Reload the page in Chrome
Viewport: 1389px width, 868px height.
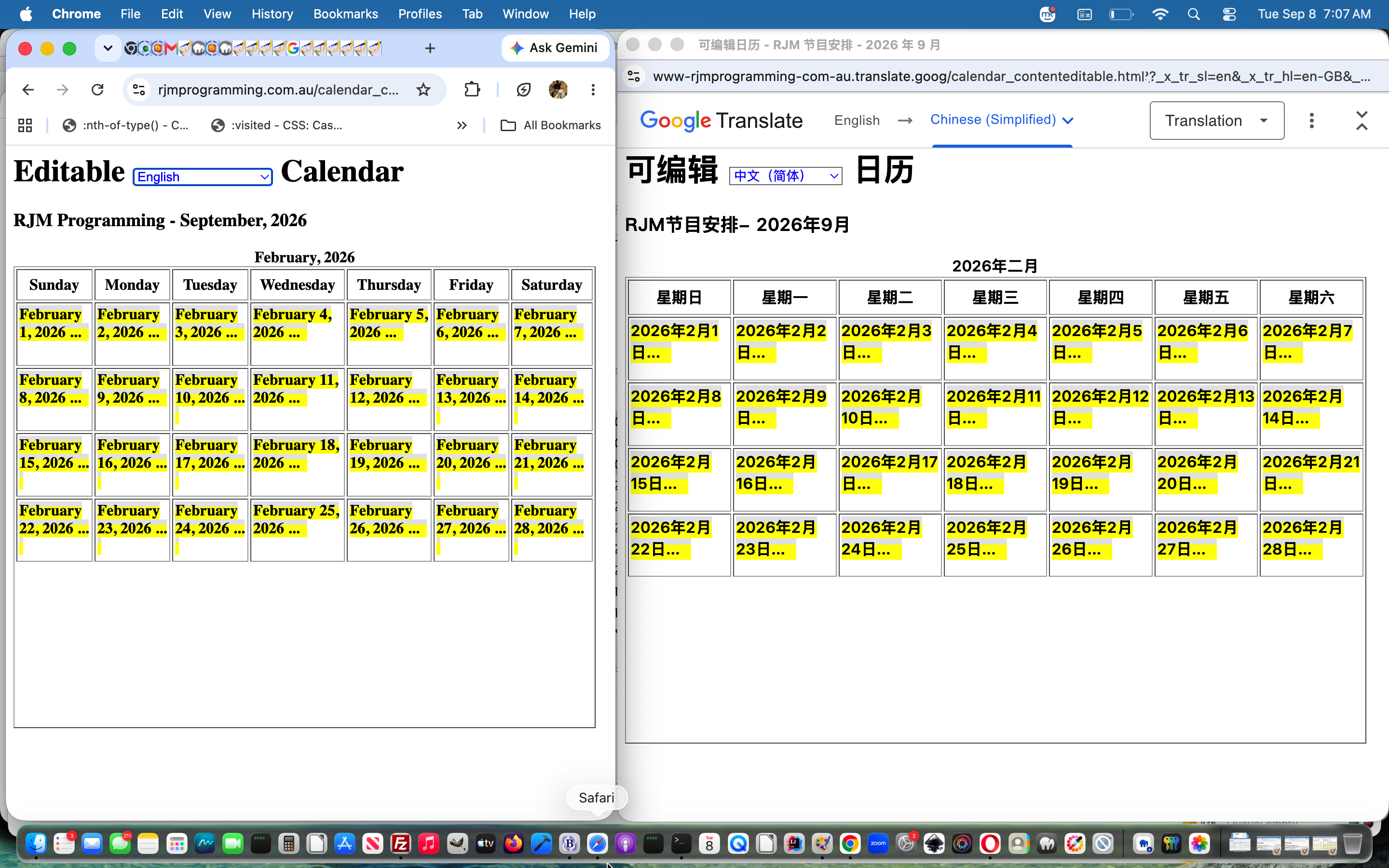97,90
